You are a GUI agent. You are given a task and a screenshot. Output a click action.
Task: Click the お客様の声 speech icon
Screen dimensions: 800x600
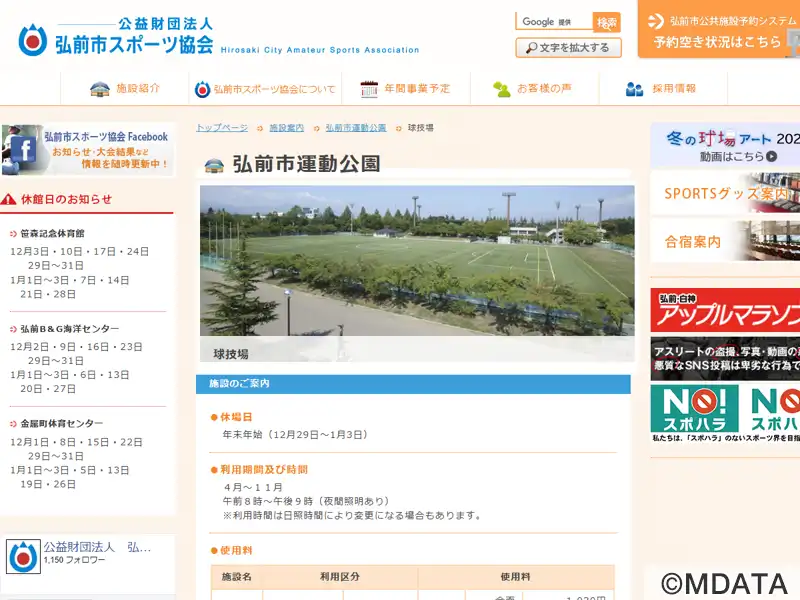pyautogui.click(x=502, y=89)
